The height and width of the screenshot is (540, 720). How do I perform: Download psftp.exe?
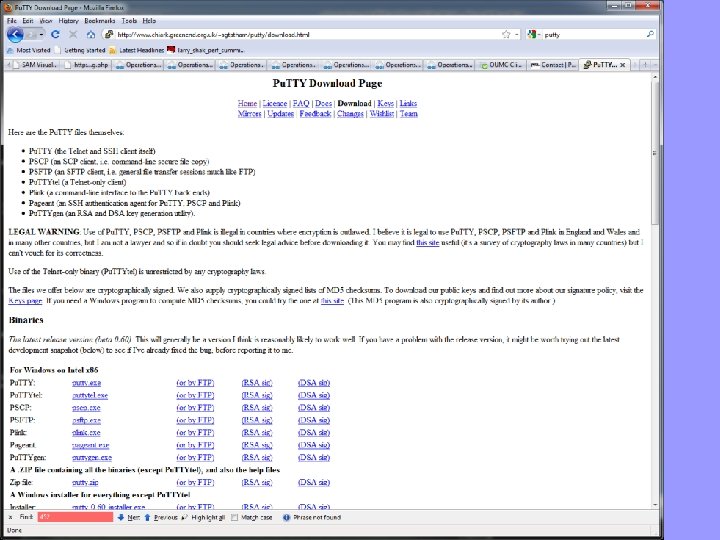click(86, 420)
